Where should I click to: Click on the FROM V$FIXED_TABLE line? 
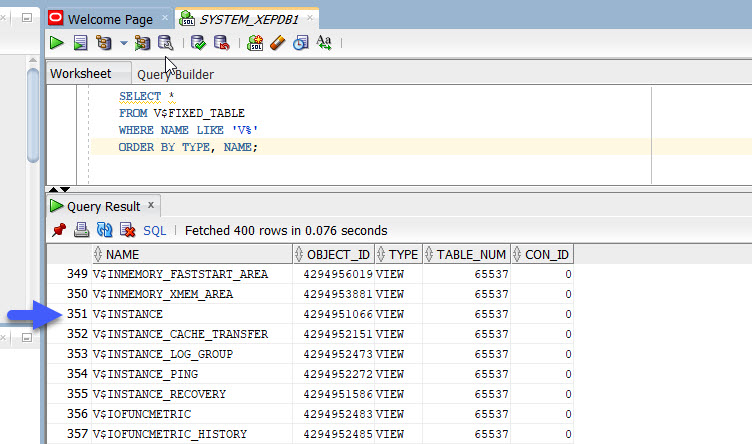[x=182, y=113]
